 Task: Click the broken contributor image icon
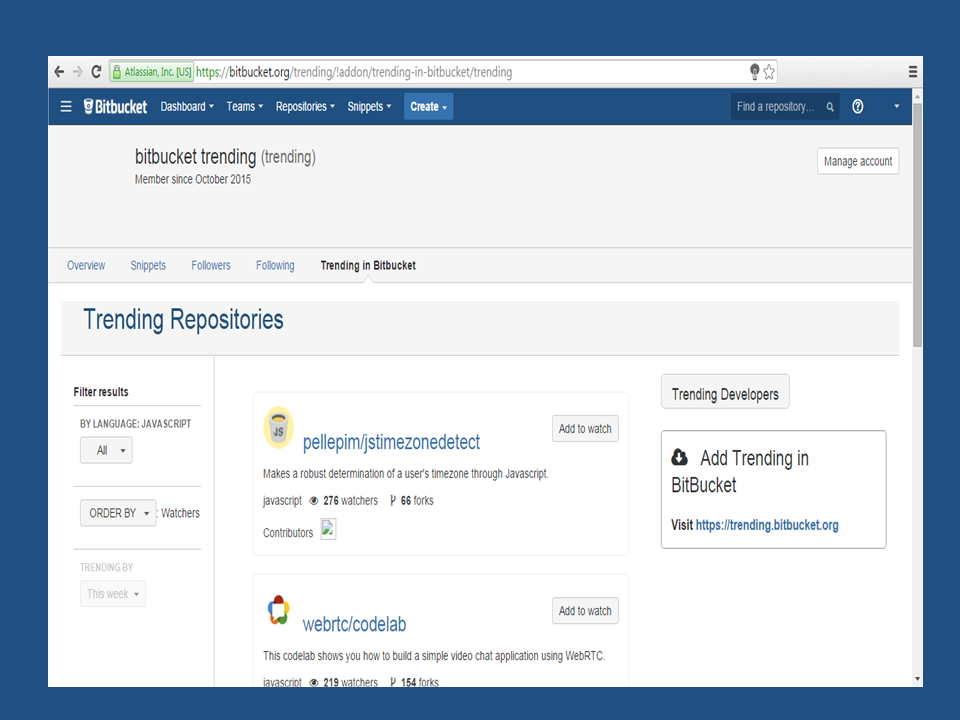(x=328, y=529)
